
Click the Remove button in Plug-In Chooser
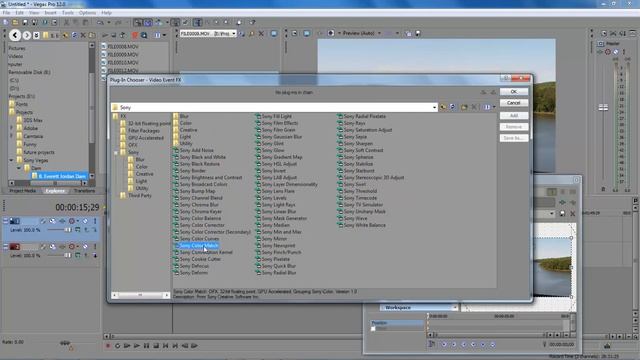pyautogui.click(x=513, y=127)
